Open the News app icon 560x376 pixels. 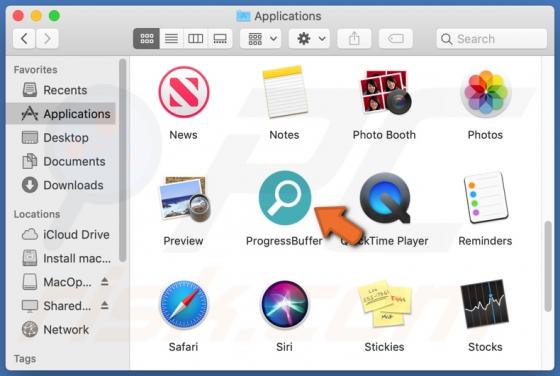pyautogui.click(x=184, y=92)
